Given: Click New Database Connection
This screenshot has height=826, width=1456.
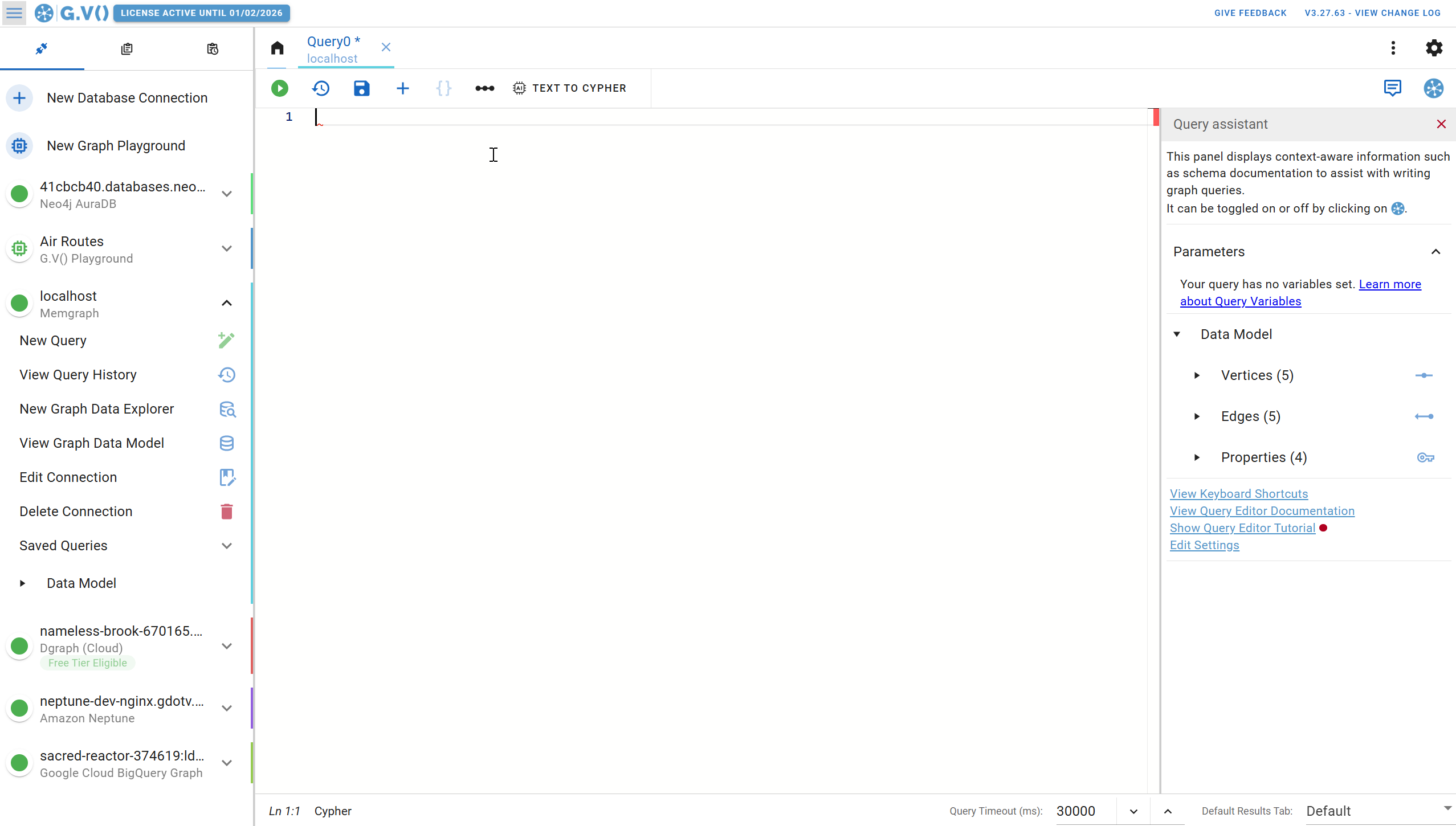Looking at the screenshot, I should [127, 98].
